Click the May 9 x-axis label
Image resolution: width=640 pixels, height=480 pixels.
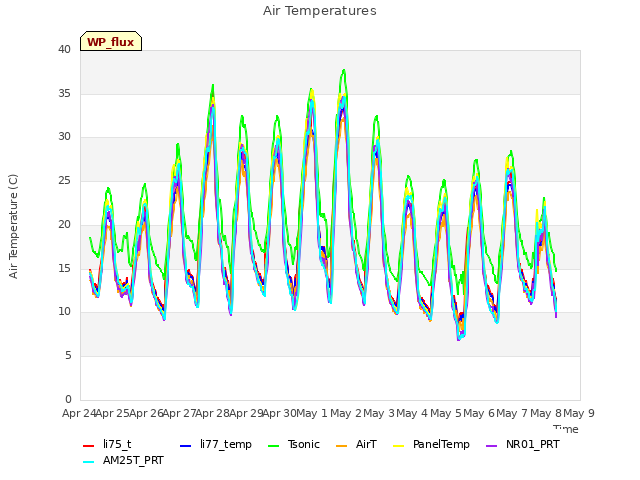pos(579,413)
